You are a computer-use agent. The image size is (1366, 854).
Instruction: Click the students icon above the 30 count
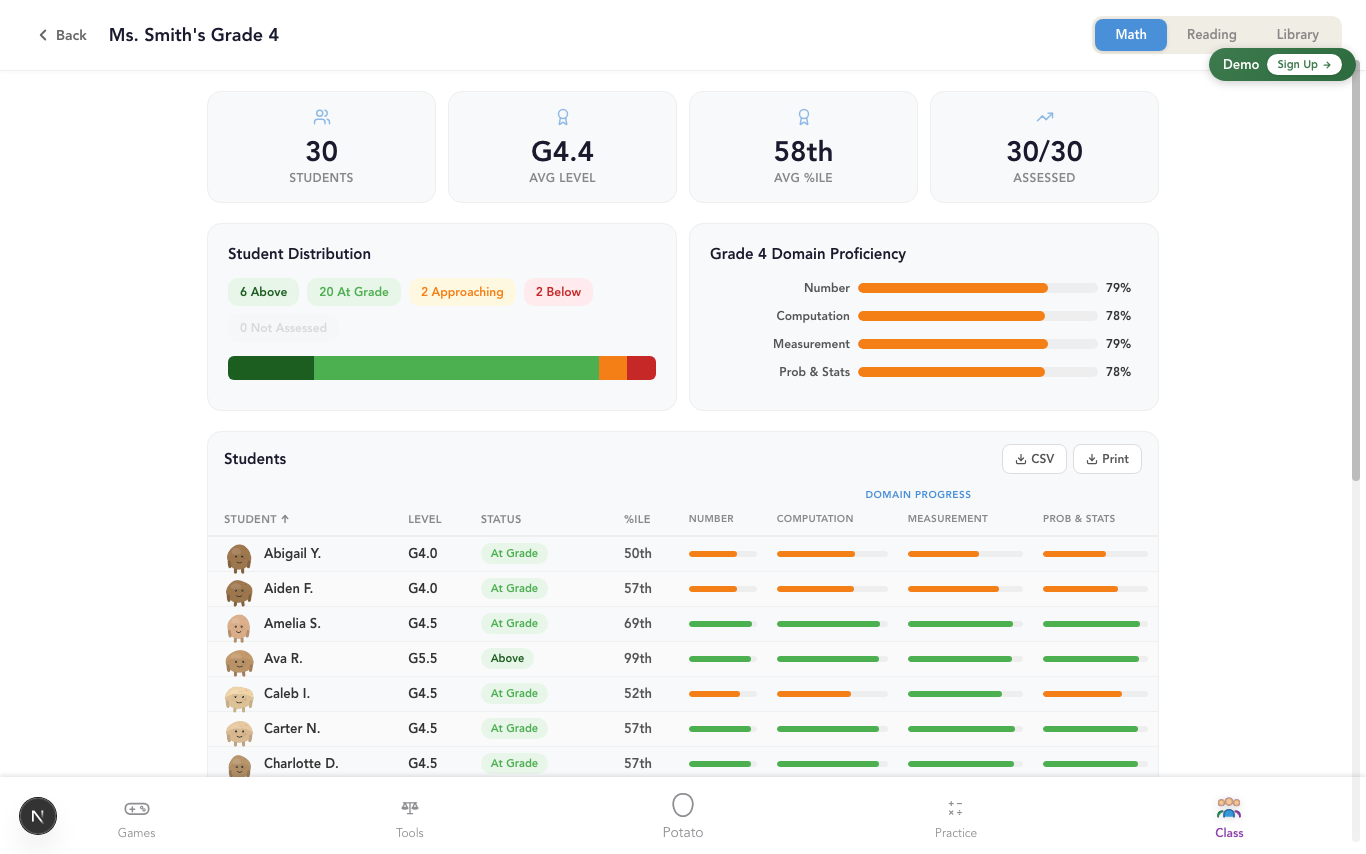321,116
